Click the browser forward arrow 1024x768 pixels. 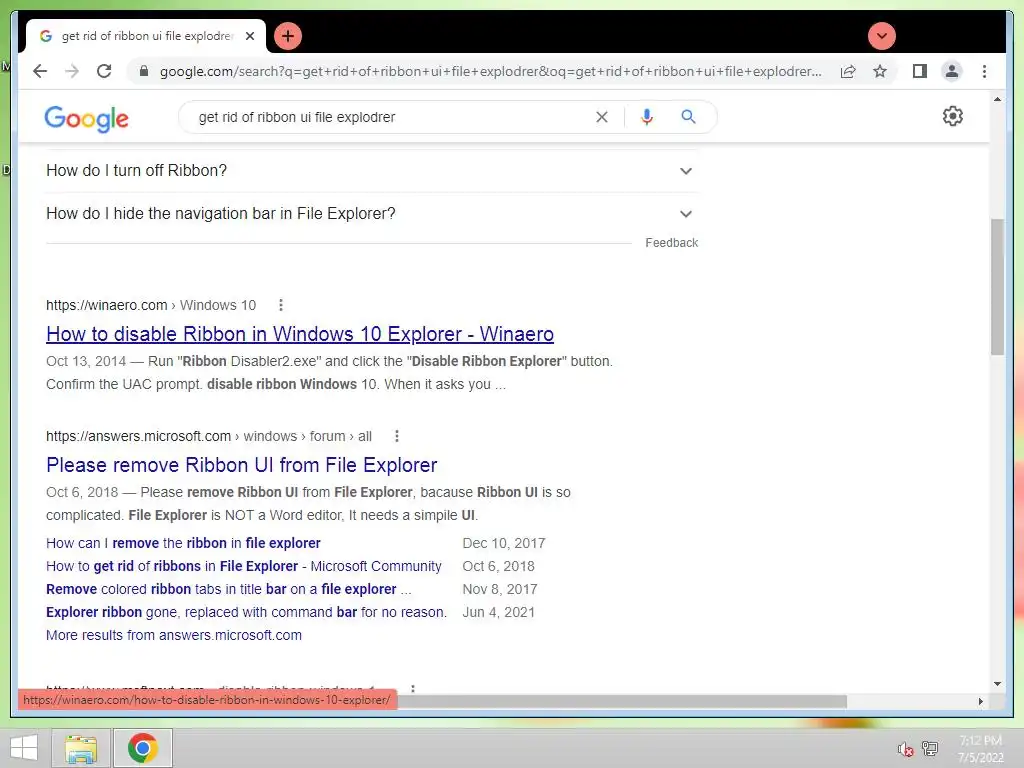click(x=72, y=71)
